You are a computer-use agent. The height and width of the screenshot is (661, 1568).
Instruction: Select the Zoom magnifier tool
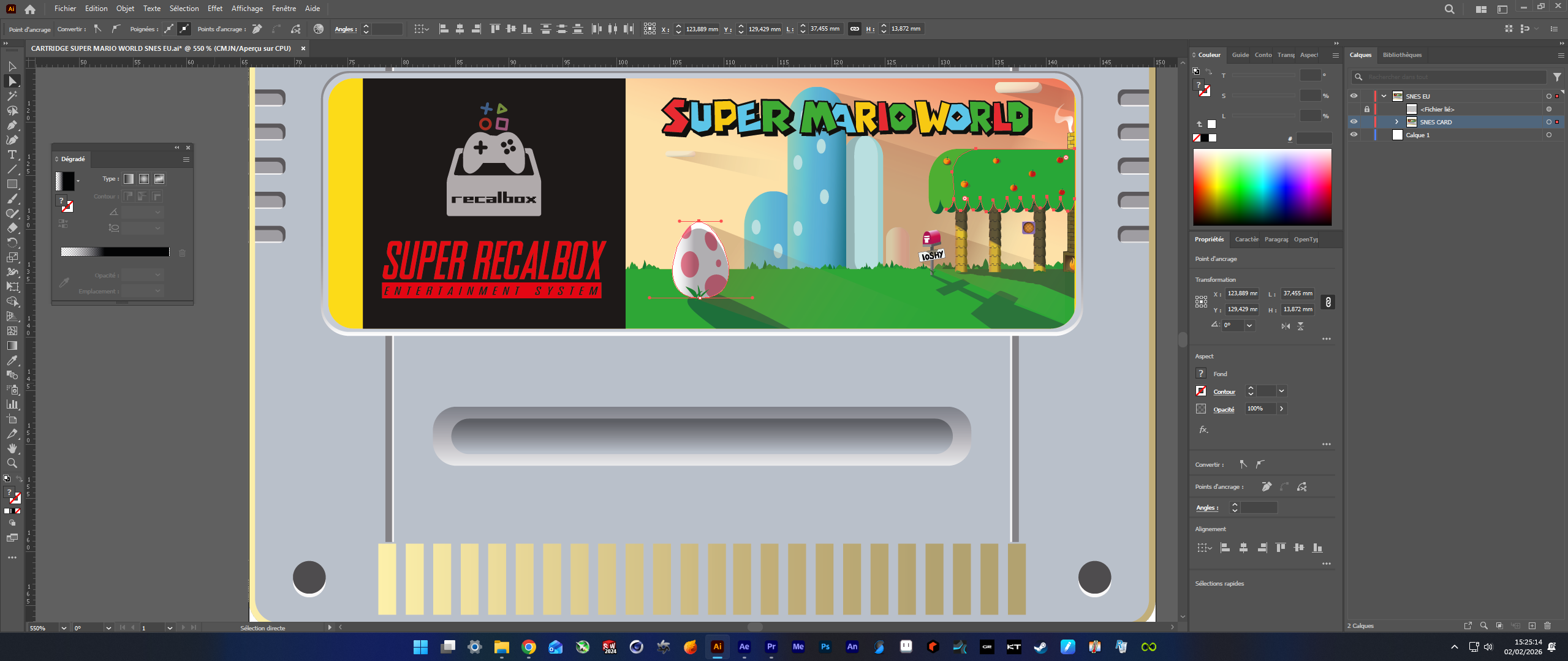pos(12,463)
